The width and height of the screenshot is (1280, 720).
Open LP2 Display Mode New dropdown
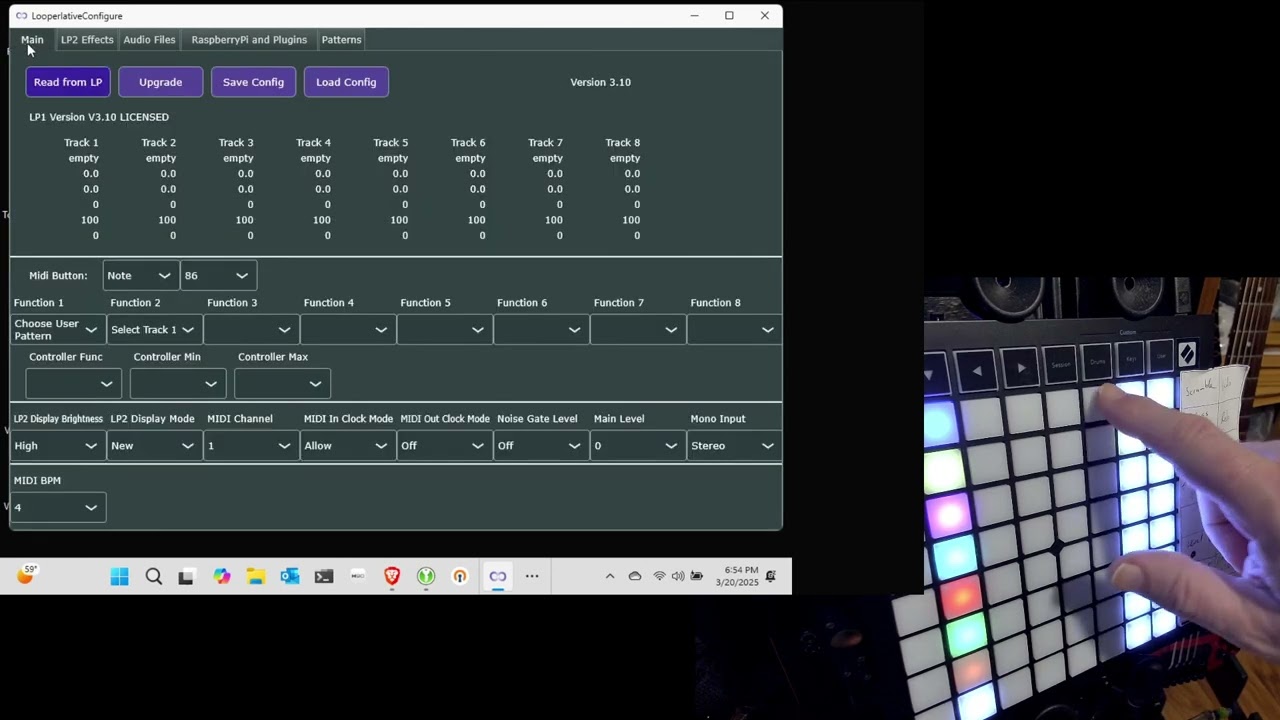153,446
